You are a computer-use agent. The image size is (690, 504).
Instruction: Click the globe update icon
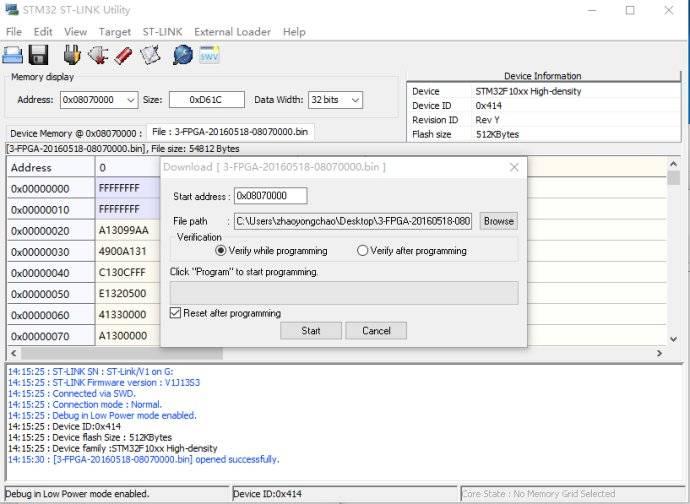(183, 55)
